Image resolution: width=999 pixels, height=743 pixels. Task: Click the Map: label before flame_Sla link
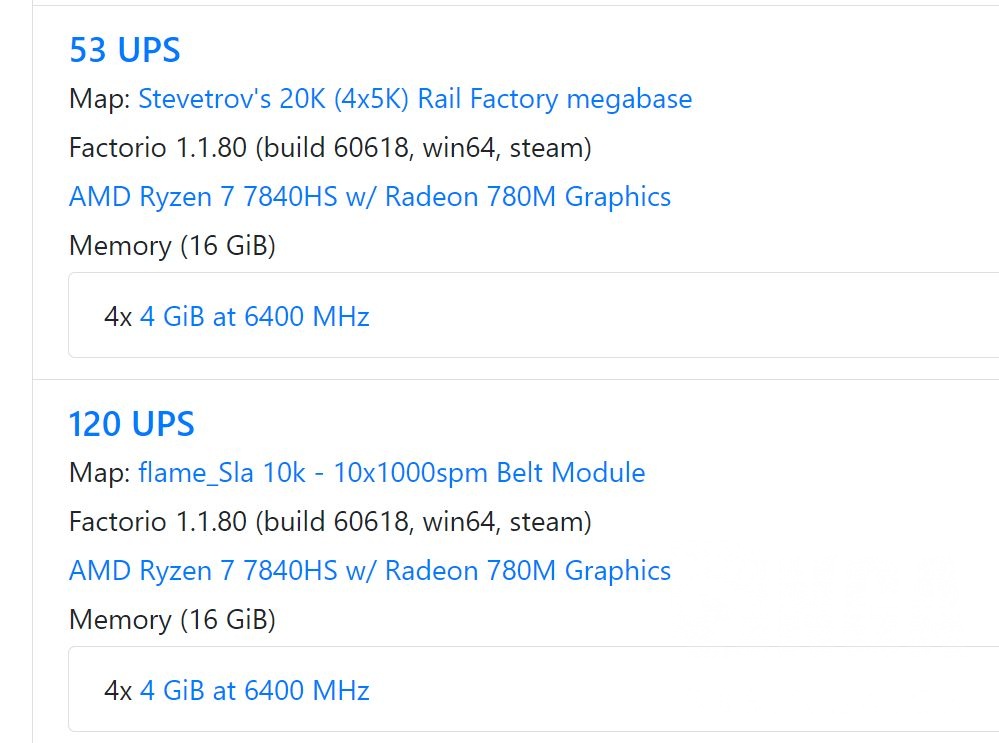click(x=100, y=472)
